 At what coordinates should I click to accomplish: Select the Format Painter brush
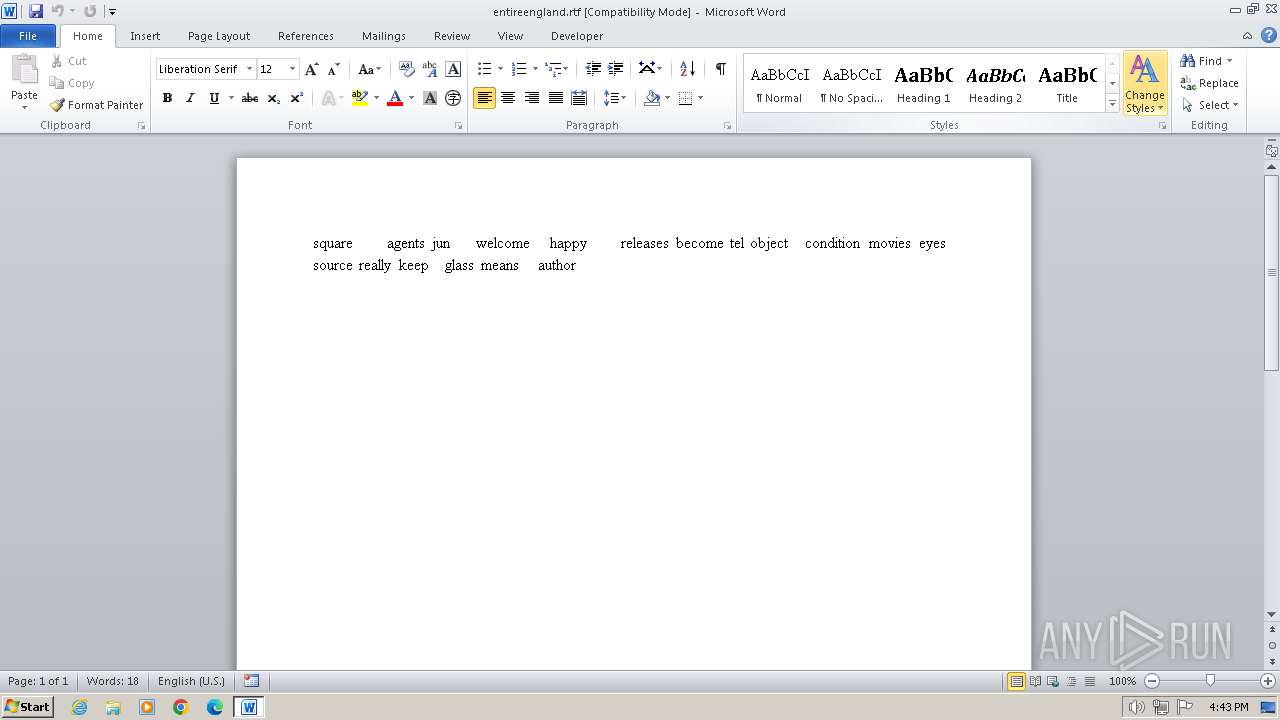(57, 105)
